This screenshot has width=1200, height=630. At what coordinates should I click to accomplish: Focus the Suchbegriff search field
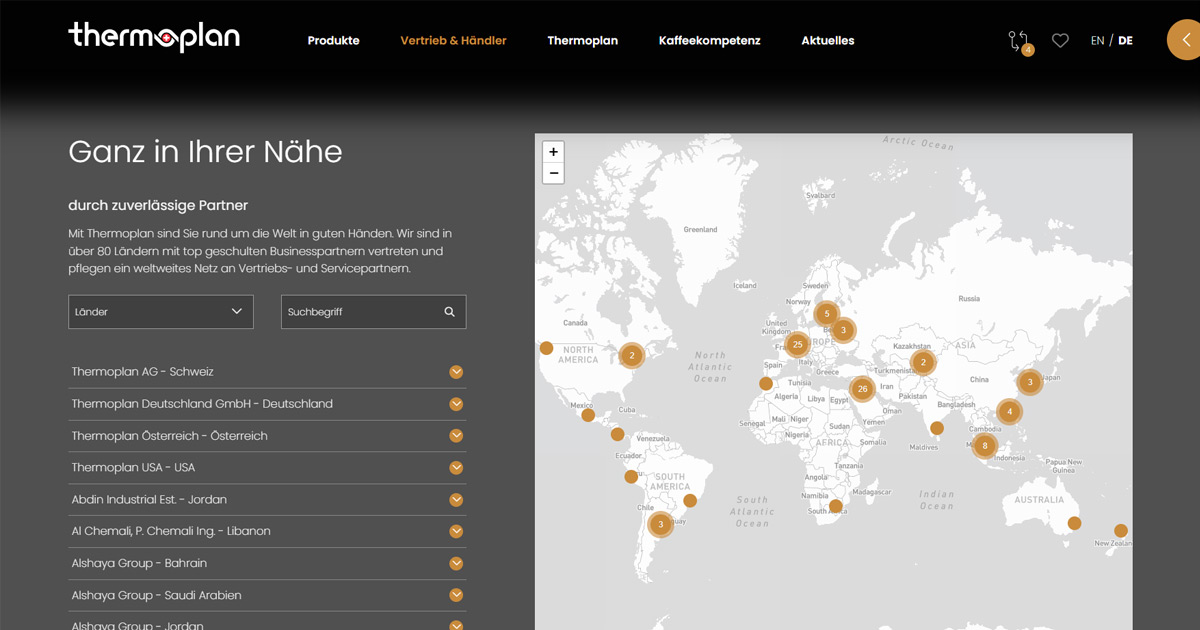[374, 312]
